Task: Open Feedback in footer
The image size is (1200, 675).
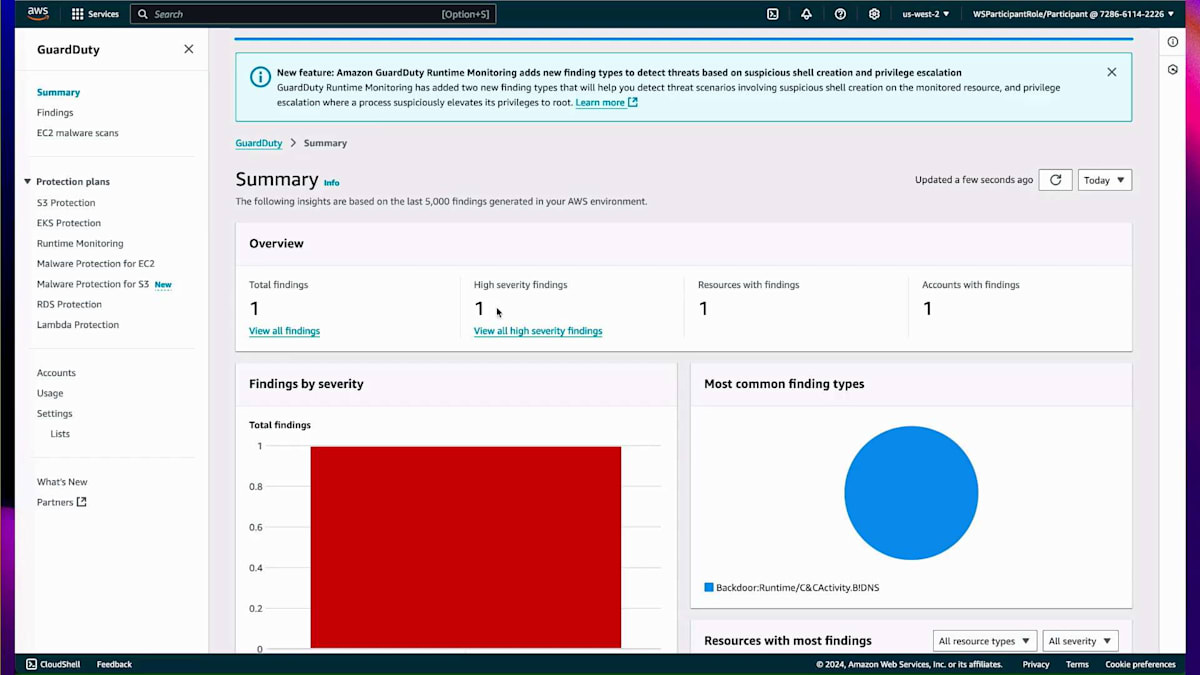Action: pos(114,664)
